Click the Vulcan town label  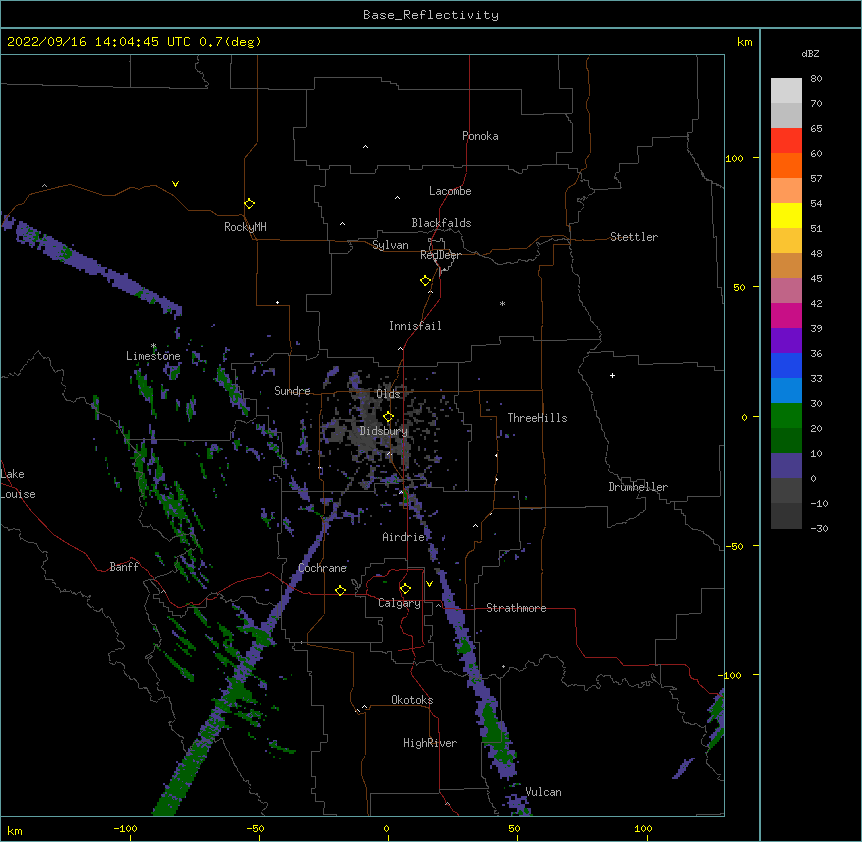(543, 792)
